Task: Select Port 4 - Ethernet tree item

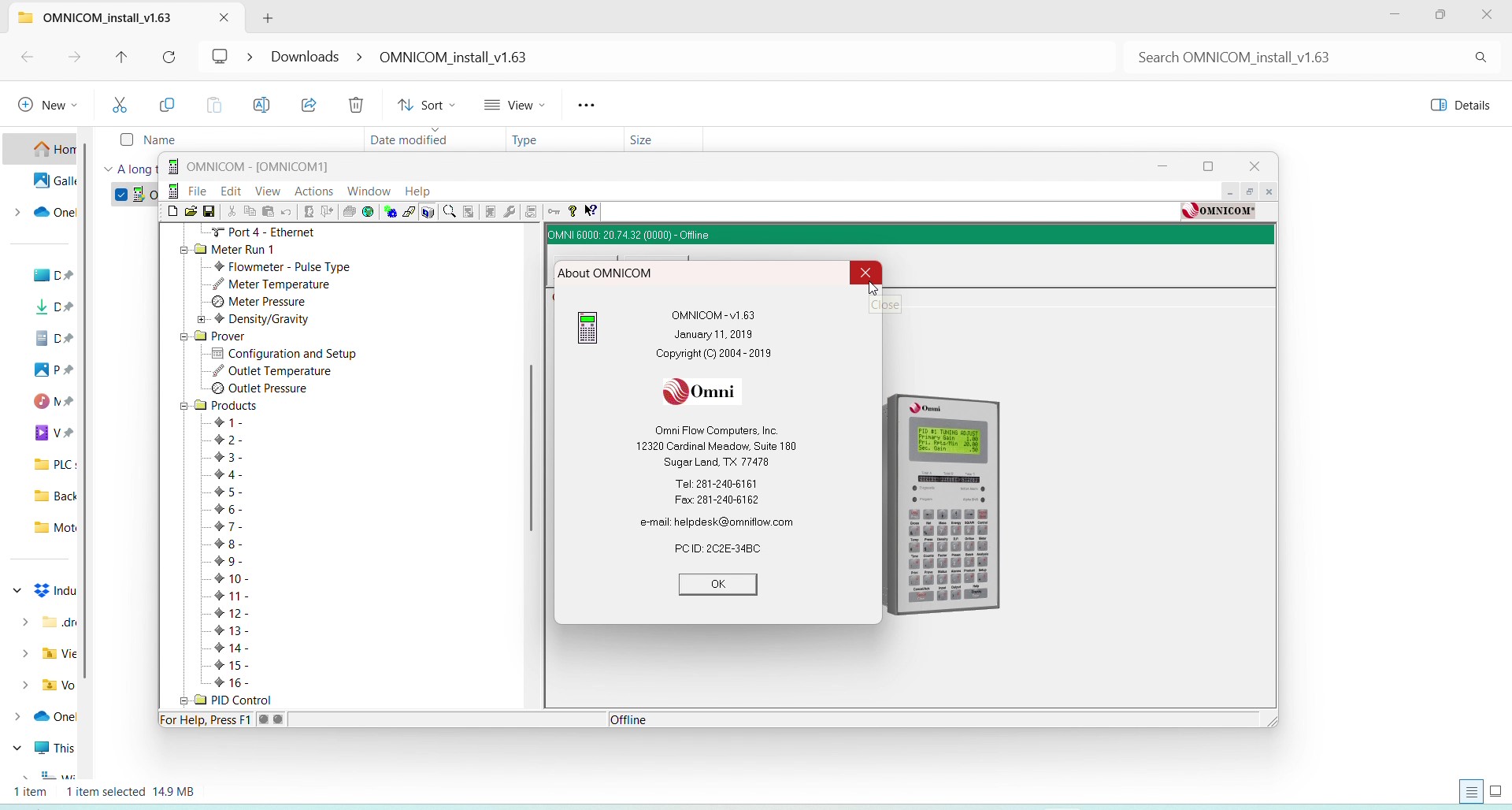Action: tap(272, 233)
